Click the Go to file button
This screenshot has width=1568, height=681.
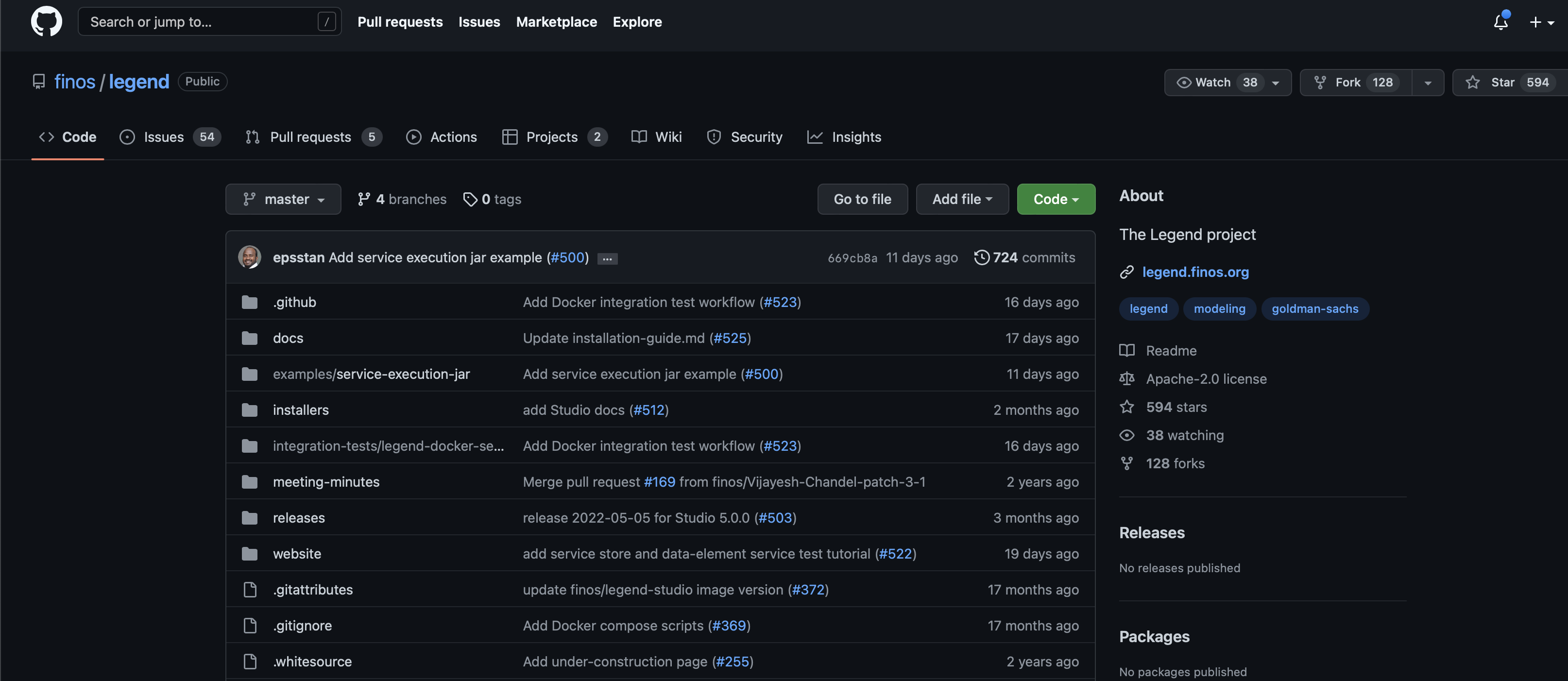point(862,199)
